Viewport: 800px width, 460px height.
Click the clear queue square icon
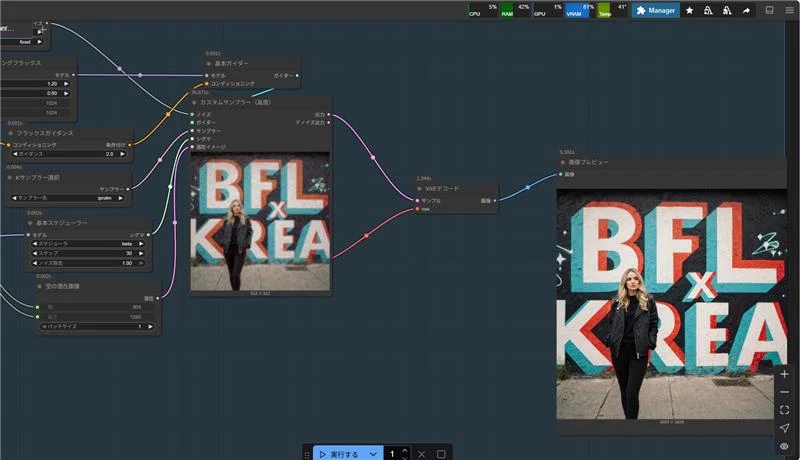[441, 454]
